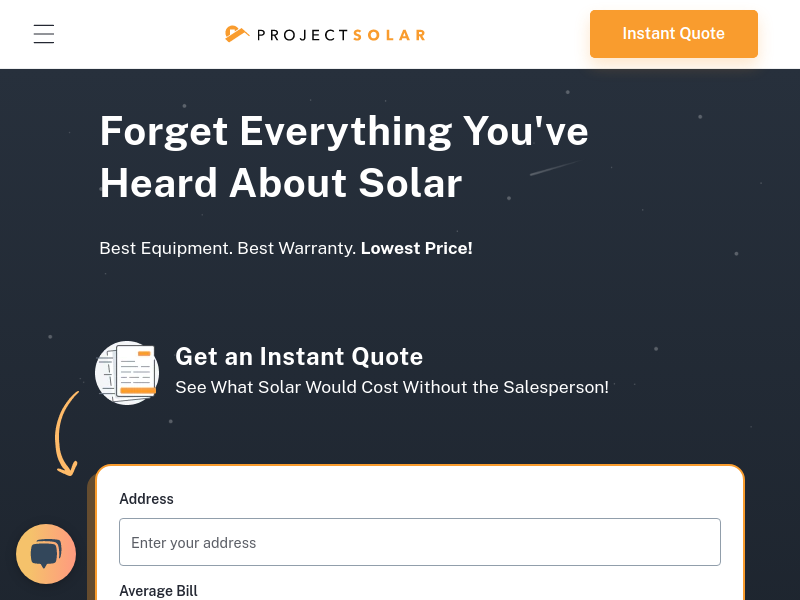Click the word PROJECT in the logo
The width and height of the screenshot is (800, 600).
point(303,35)
